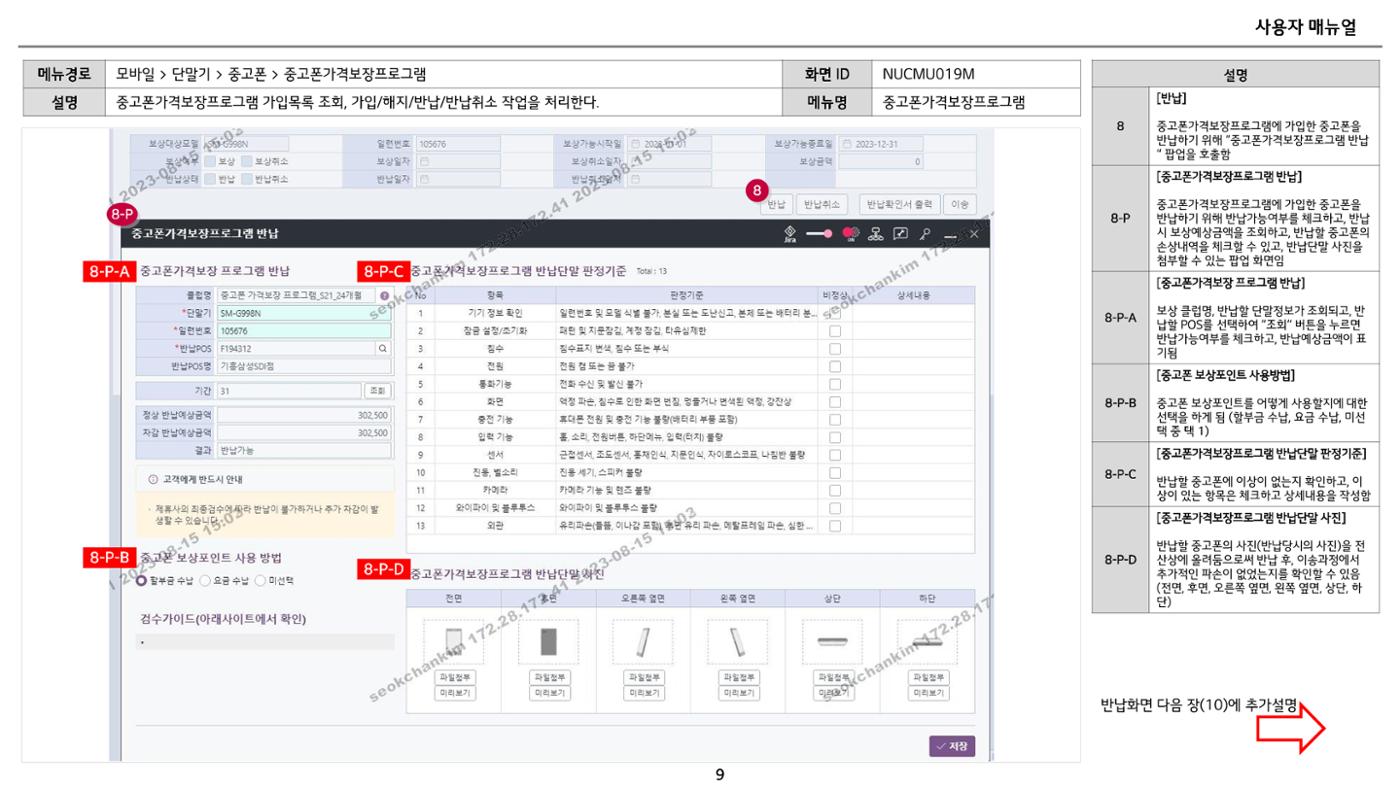
Task: Click the 단말기 field showing SM-G998N
Action: coord(304,313)
